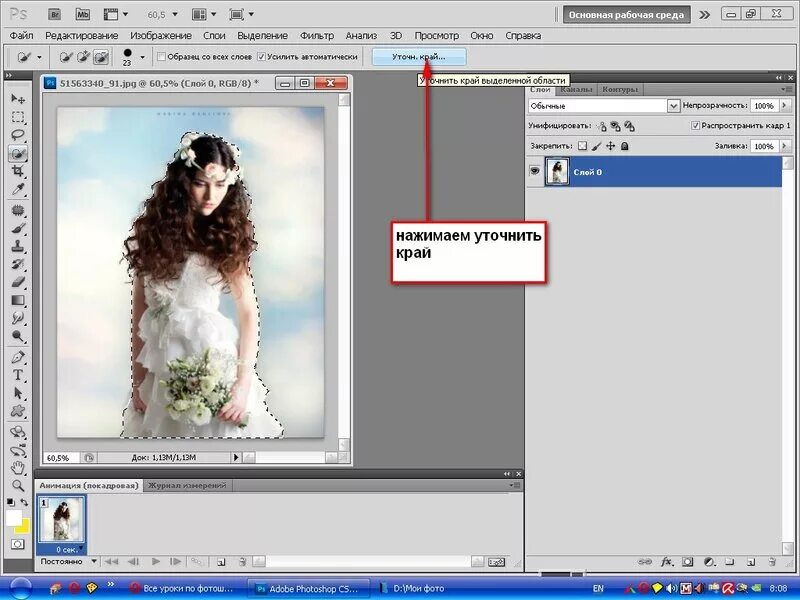Screen dimensions: 800x600
Task: Toggle 'Усилить автоматически' checkbox
Action: 261,57
